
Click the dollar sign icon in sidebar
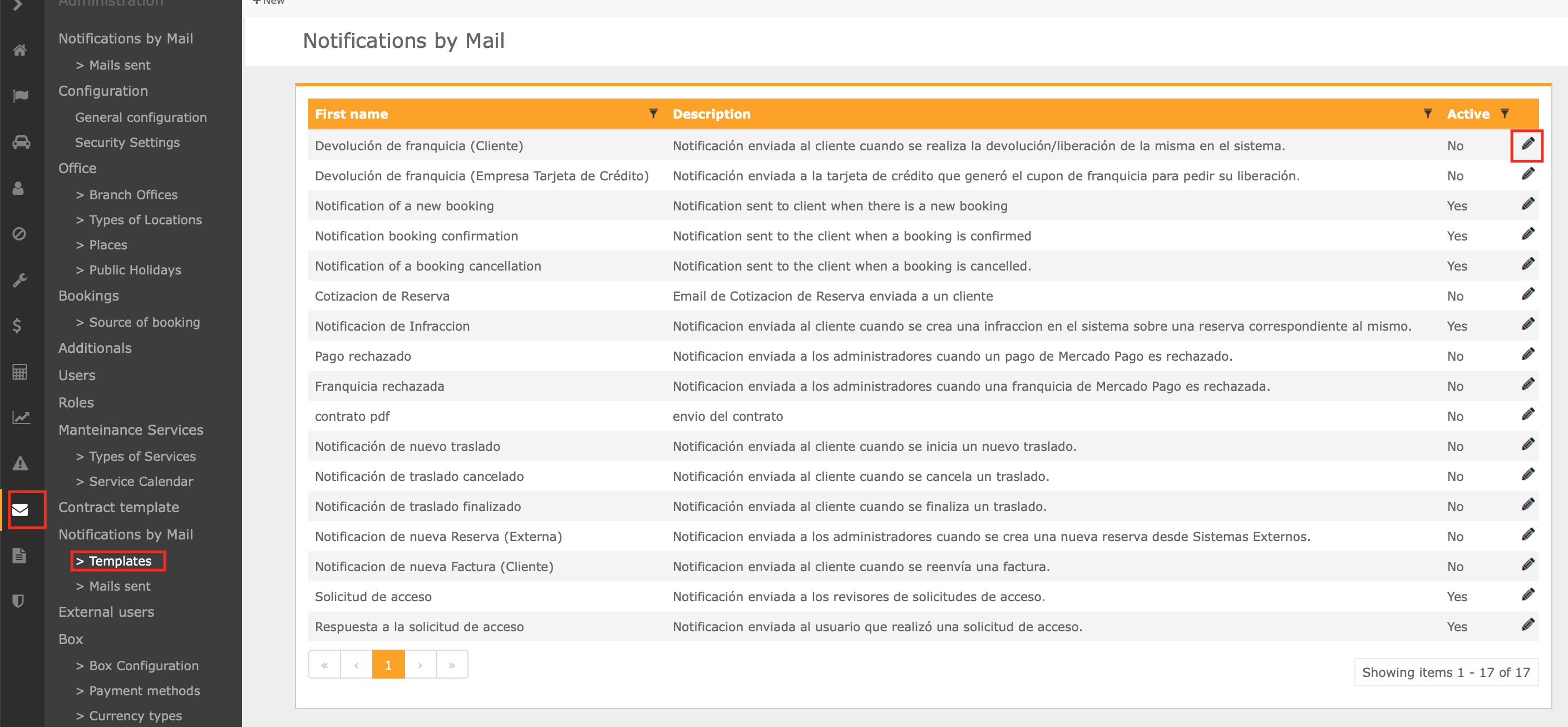click(17, 326)
